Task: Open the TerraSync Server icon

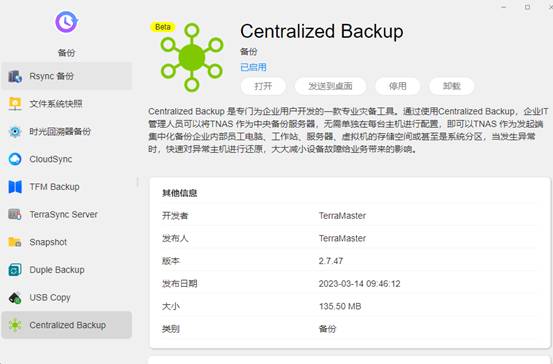Action: (15, 214)
